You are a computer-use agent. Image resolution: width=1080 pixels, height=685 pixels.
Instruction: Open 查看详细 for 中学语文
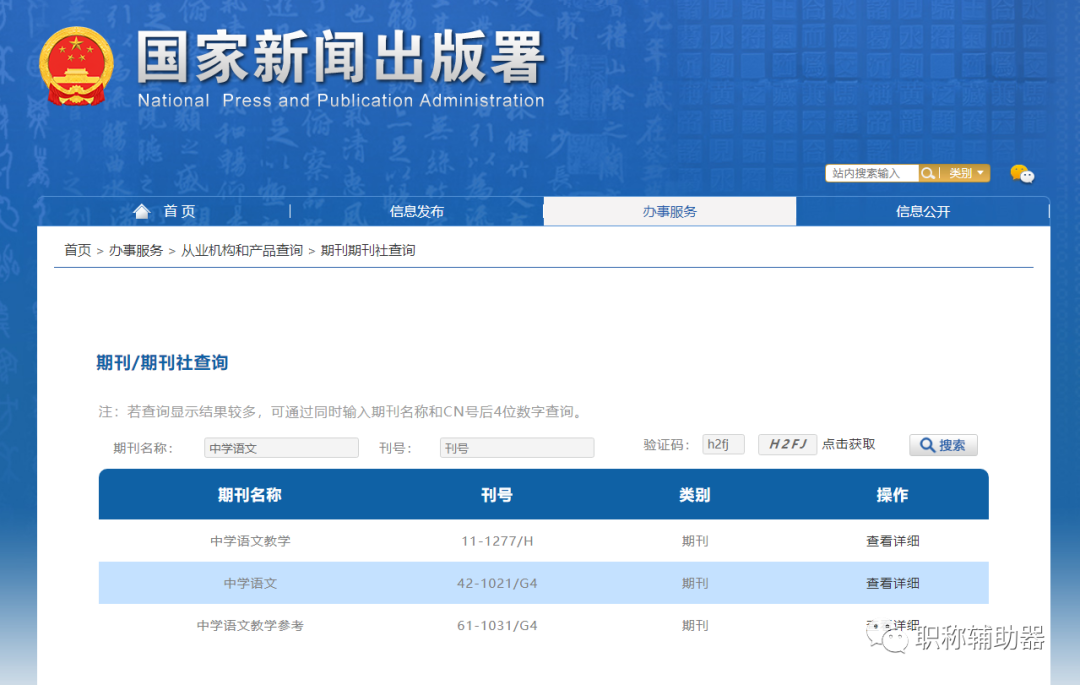(891, 583)
